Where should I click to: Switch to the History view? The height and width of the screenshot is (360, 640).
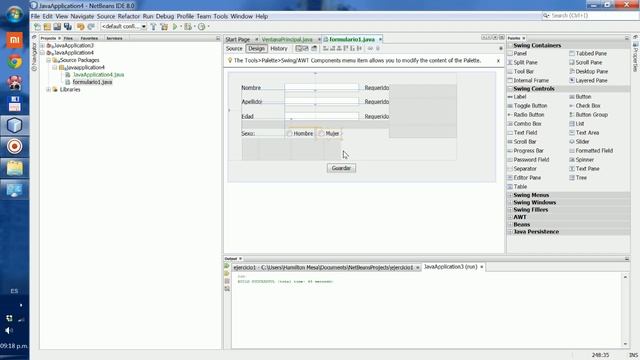279,49
